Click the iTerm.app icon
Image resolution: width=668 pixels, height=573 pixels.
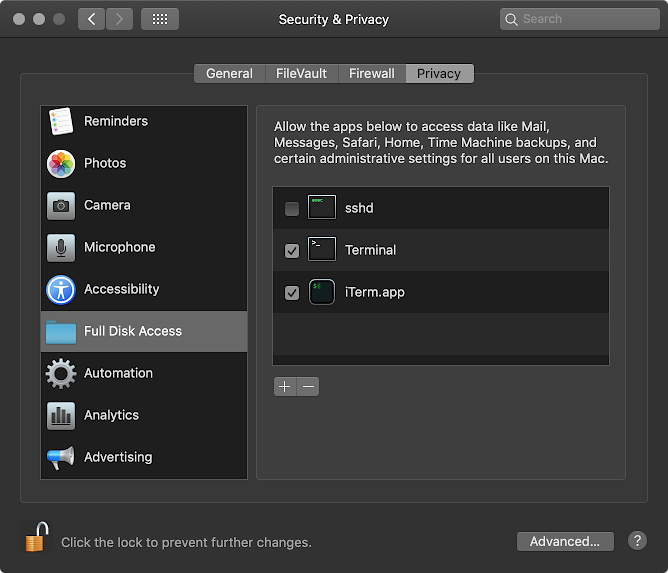322,292
